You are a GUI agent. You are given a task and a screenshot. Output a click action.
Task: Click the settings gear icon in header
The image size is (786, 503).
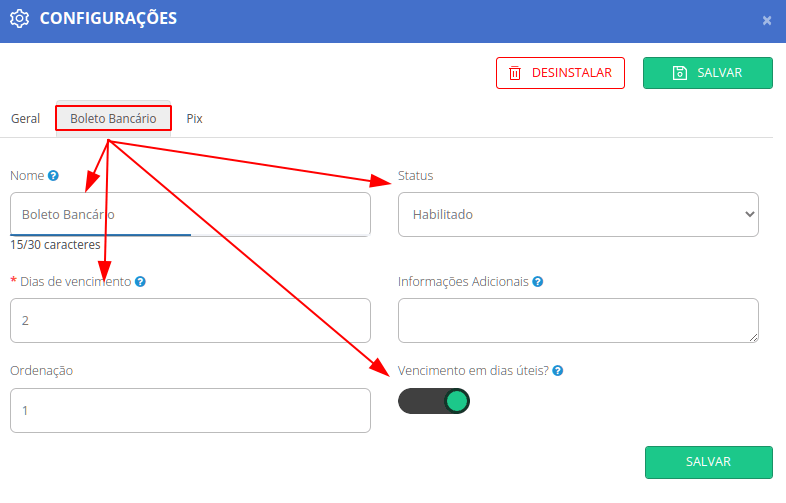20,19
